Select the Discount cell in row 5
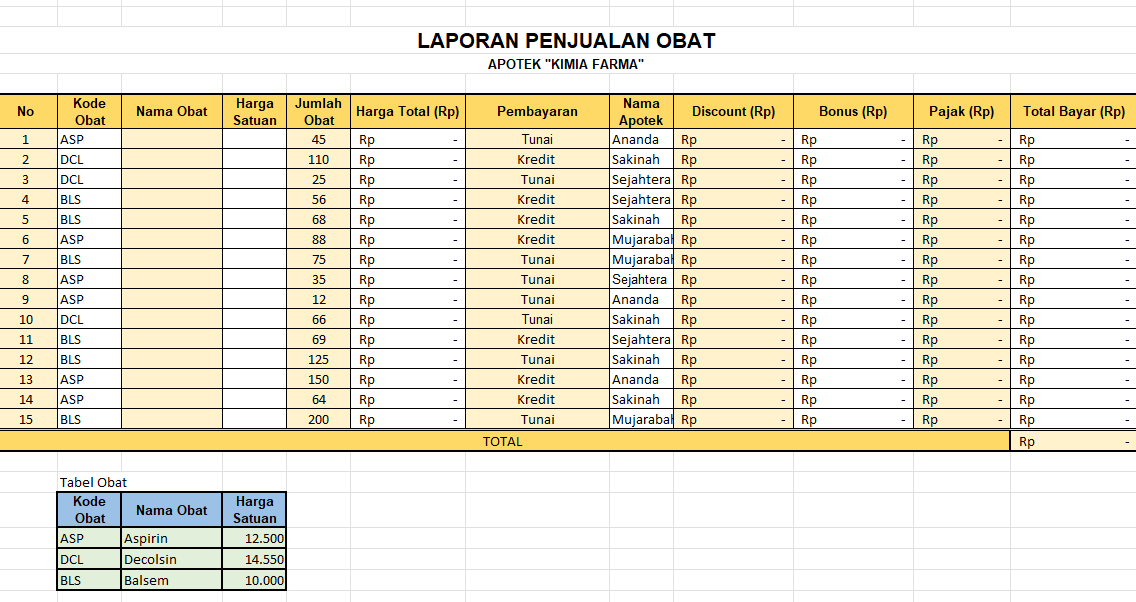1136x602 pixels. 733,220
